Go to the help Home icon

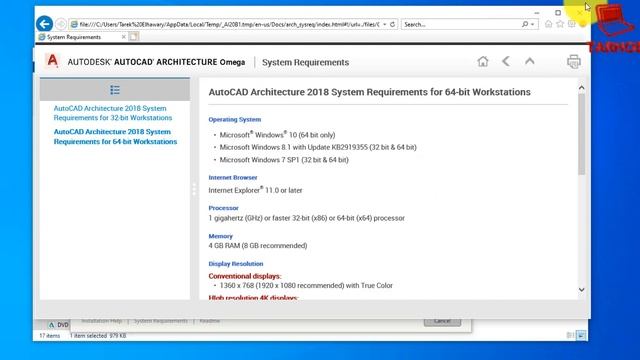pos(483,61)
